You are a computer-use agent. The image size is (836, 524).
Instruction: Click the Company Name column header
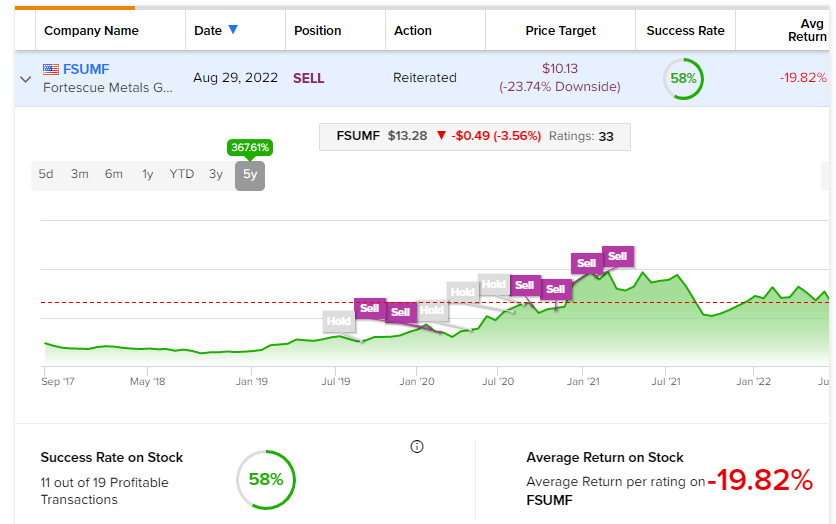92,30
